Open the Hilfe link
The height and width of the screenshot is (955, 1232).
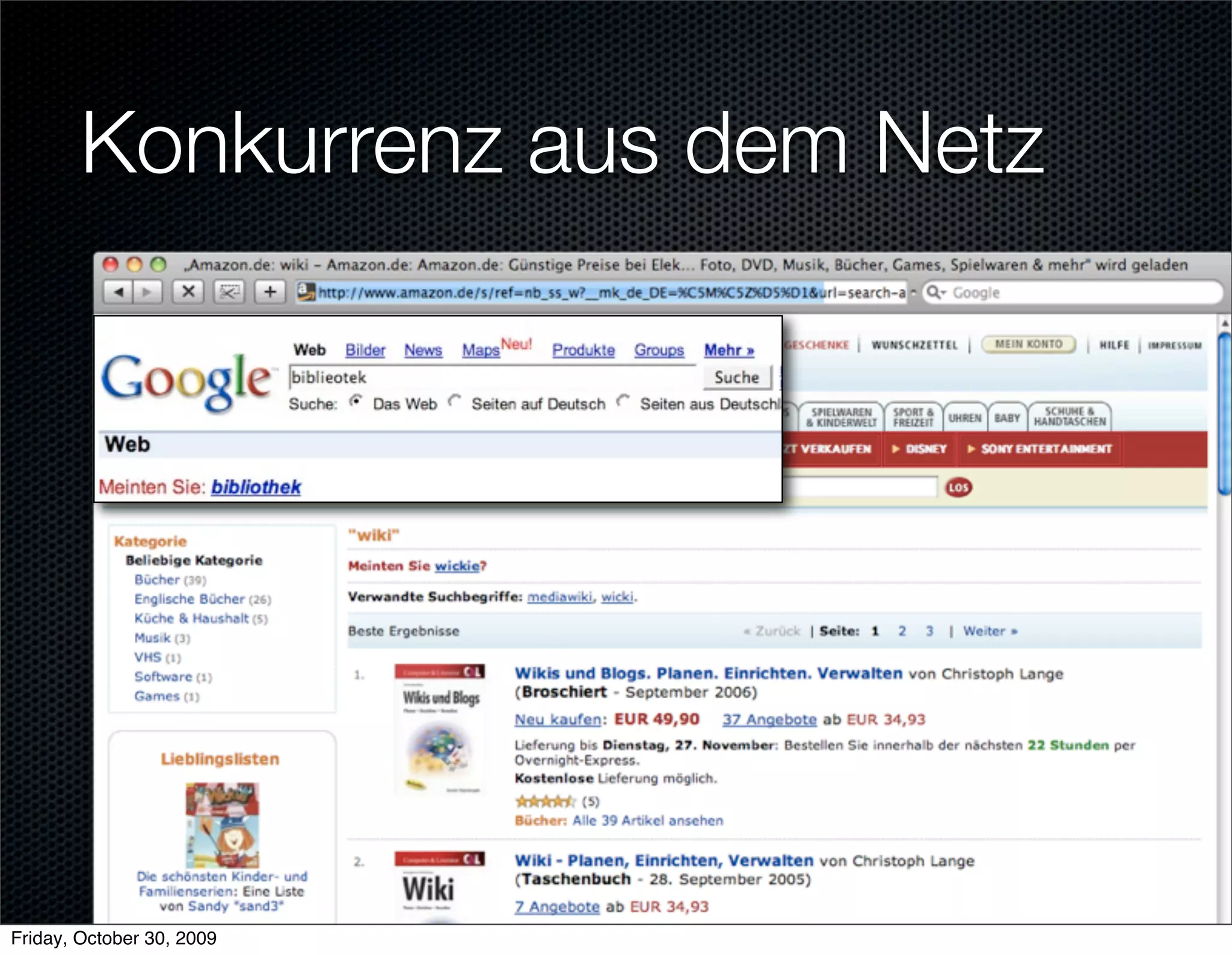1114,345
